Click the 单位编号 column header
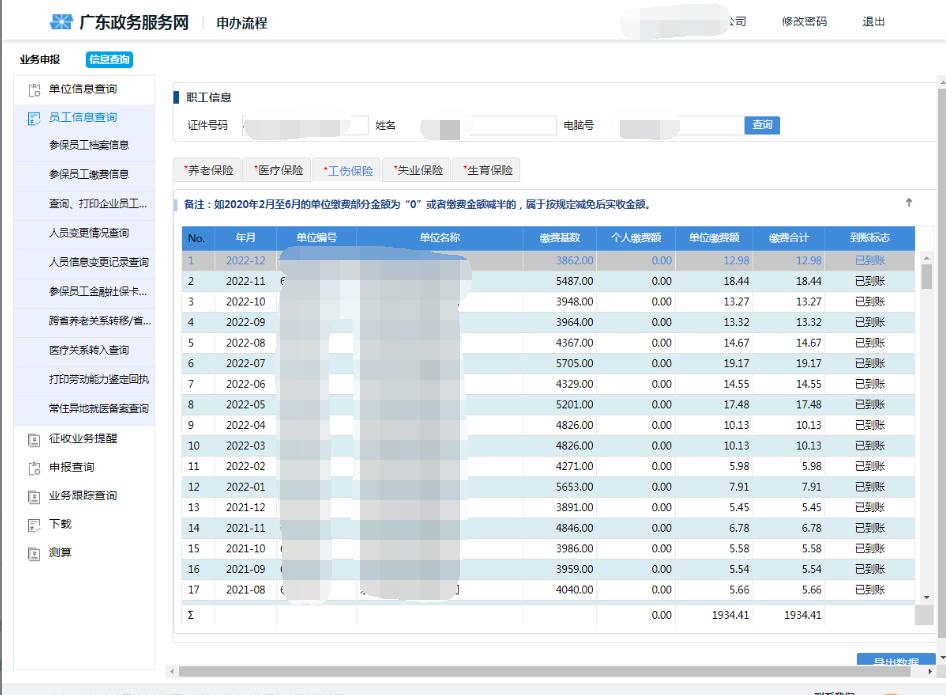Viewport: 946px width, 695px height. click(x=316, y=238)
